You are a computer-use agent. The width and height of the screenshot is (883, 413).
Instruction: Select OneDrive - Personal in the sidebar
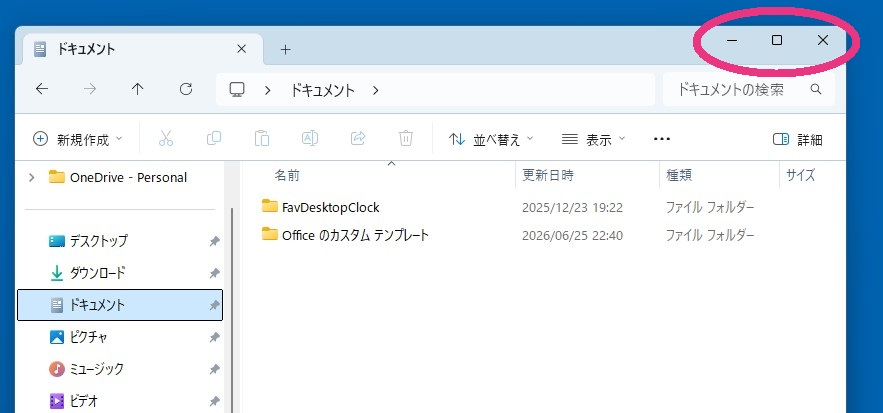[x=120, y=177]
